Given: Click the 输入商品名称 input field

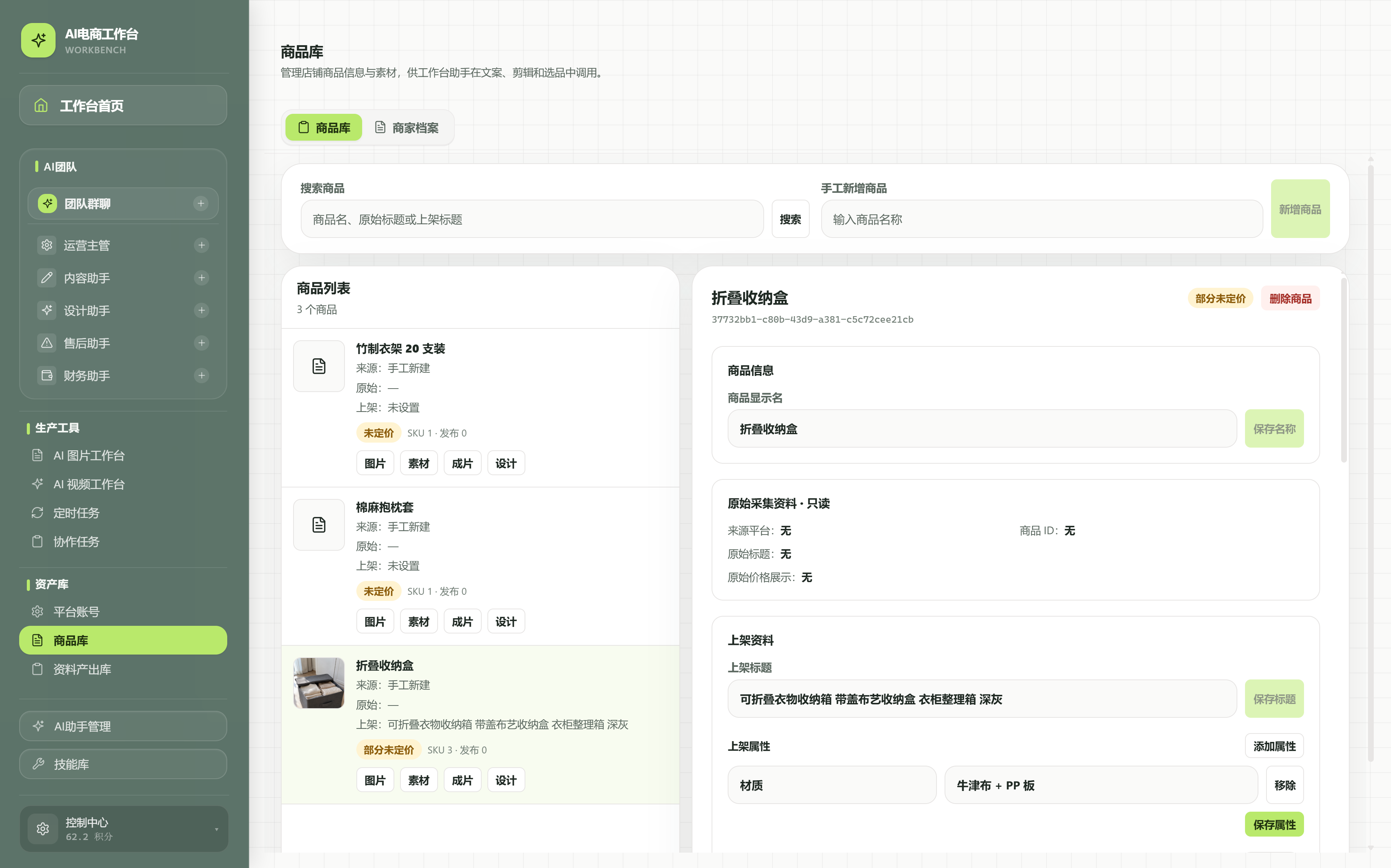Looking at the screenshot, I should (1042, 219).
